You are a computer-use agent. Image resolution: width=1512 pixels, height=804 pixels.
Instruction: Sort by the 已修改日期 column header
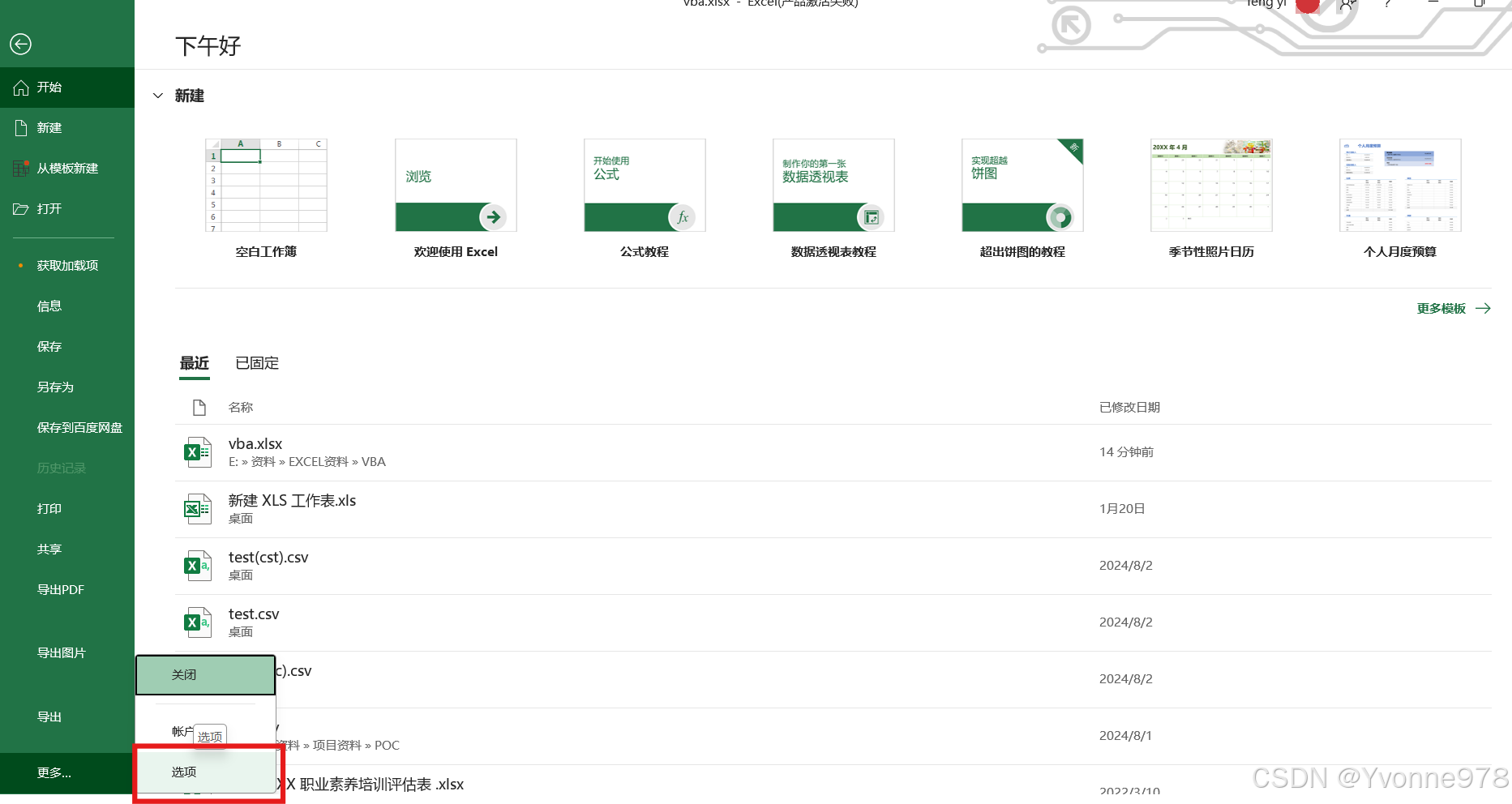click(1129, 408)
